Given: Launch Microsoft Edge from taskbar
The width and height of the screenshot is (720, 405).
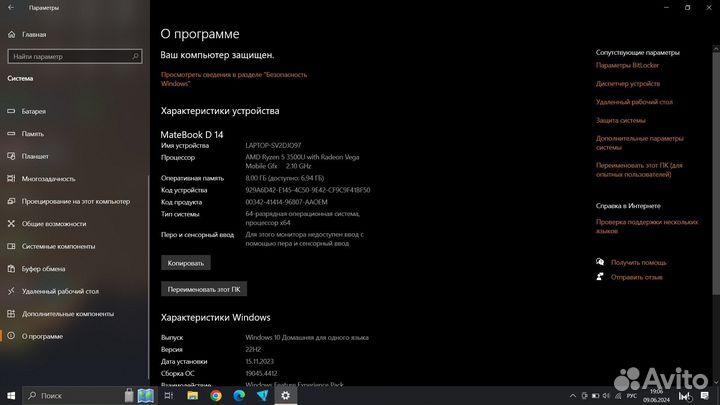Looking at the screenshot, I should (x=239, y=395).
